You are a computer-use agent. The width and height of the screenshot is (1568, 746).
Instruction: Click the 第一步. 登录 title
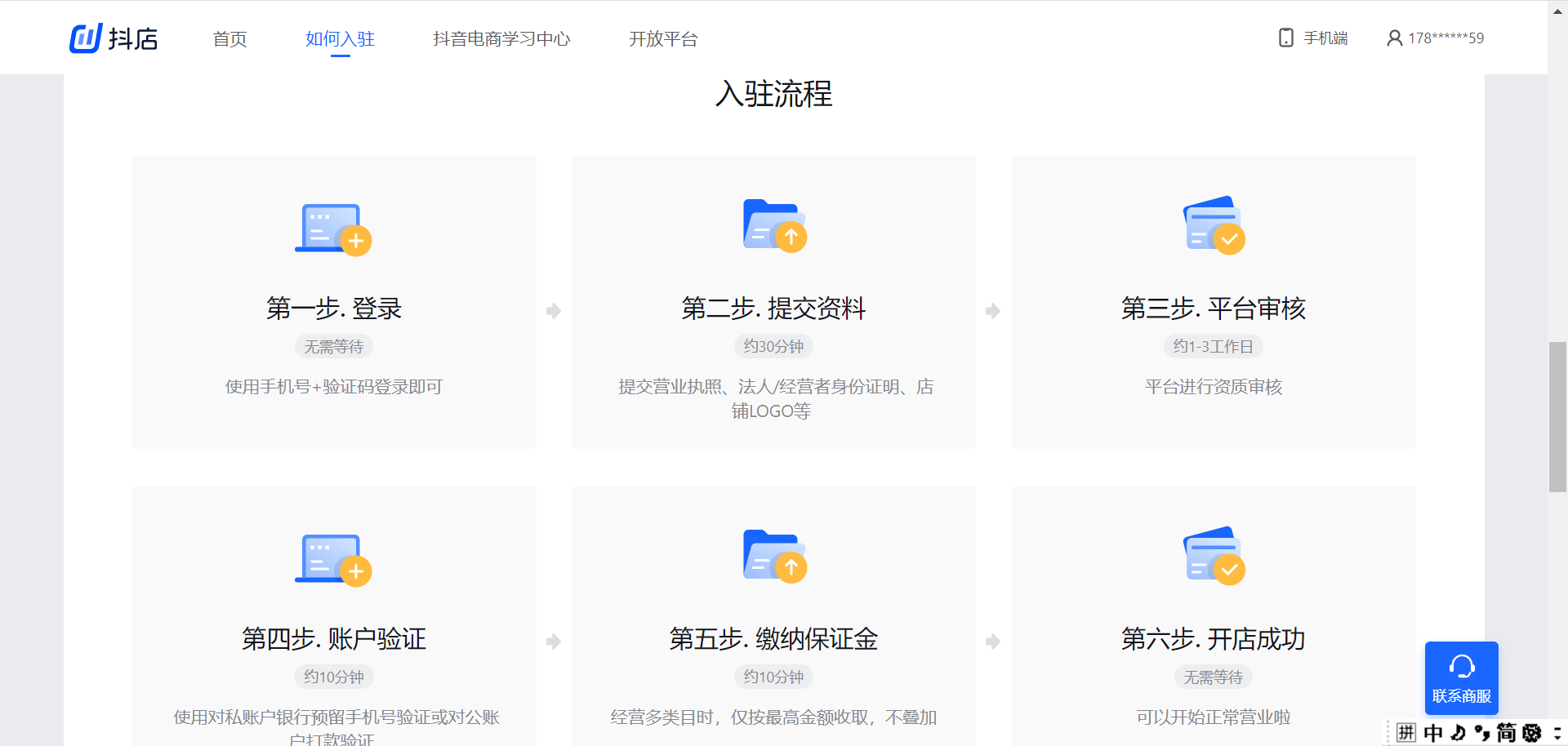click(x=334, y=309)
